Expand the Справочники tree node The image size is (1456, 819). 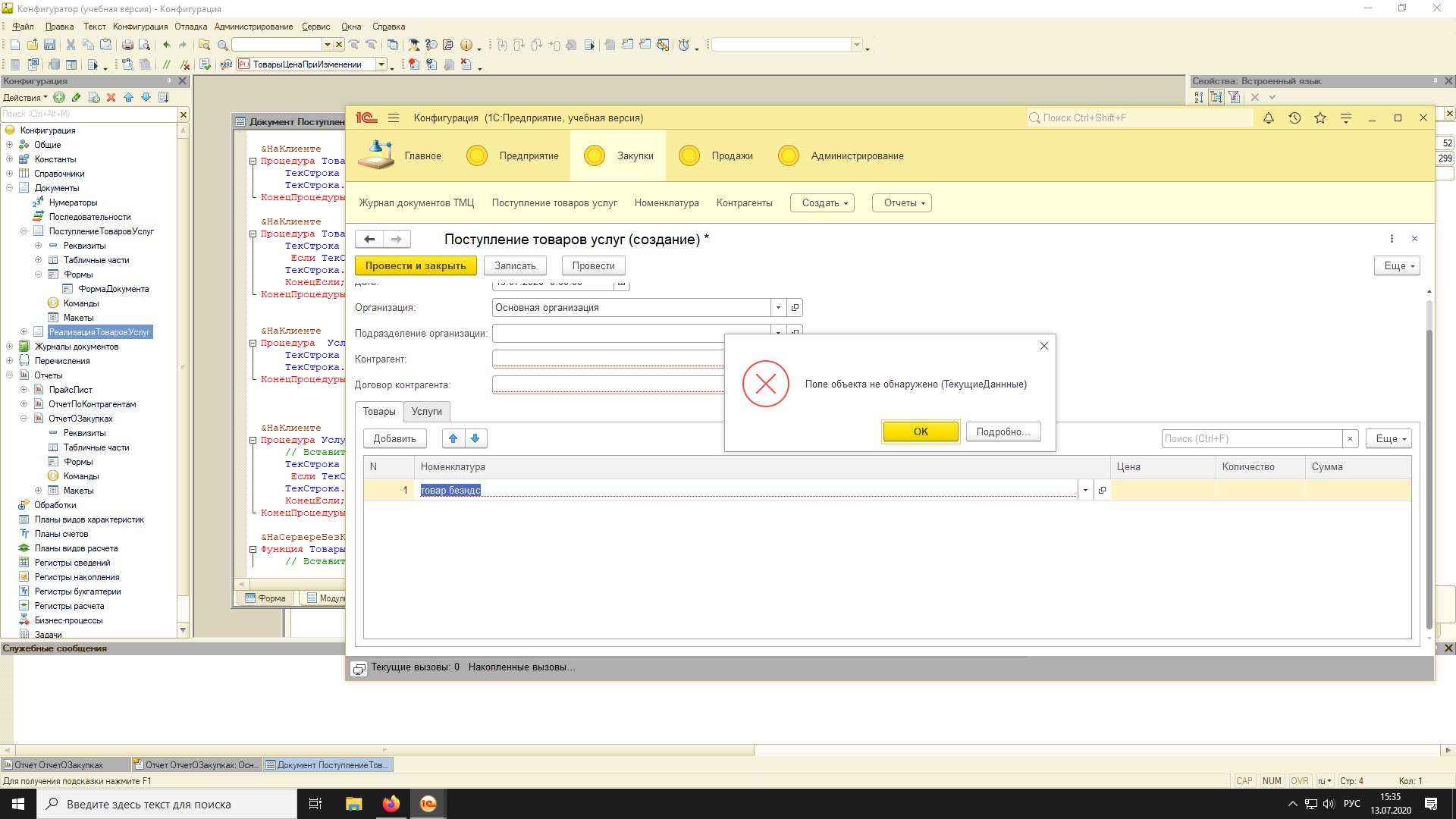pos(10,174)
